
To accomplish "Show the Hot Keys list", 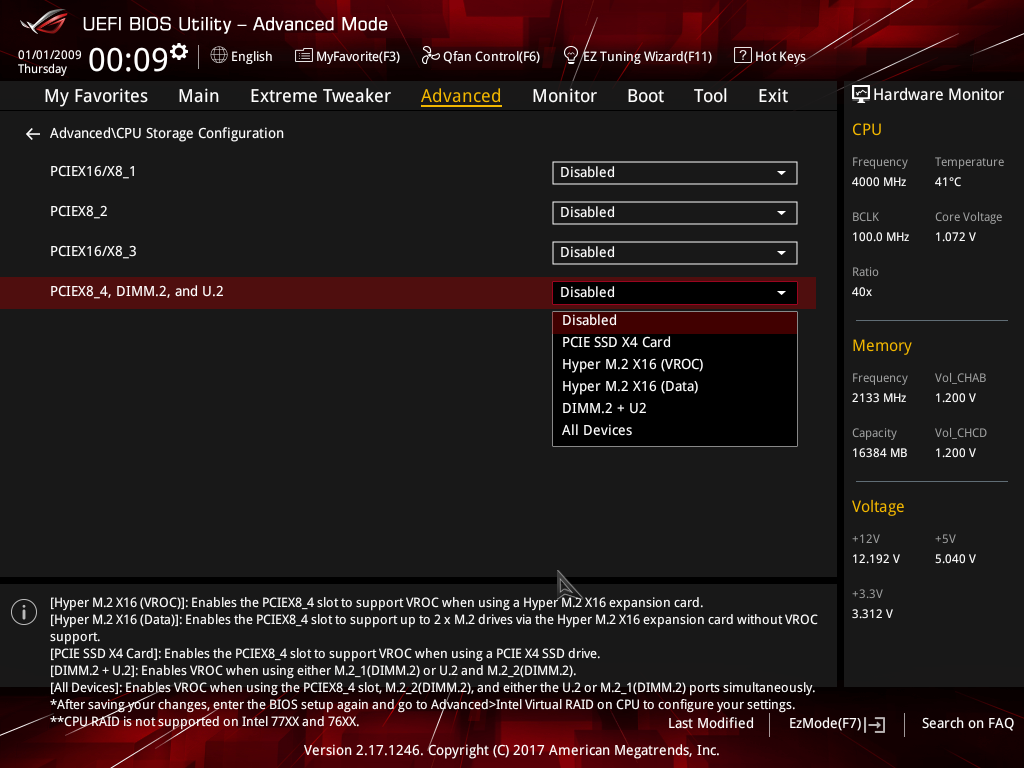I will (x=770, y=56).
